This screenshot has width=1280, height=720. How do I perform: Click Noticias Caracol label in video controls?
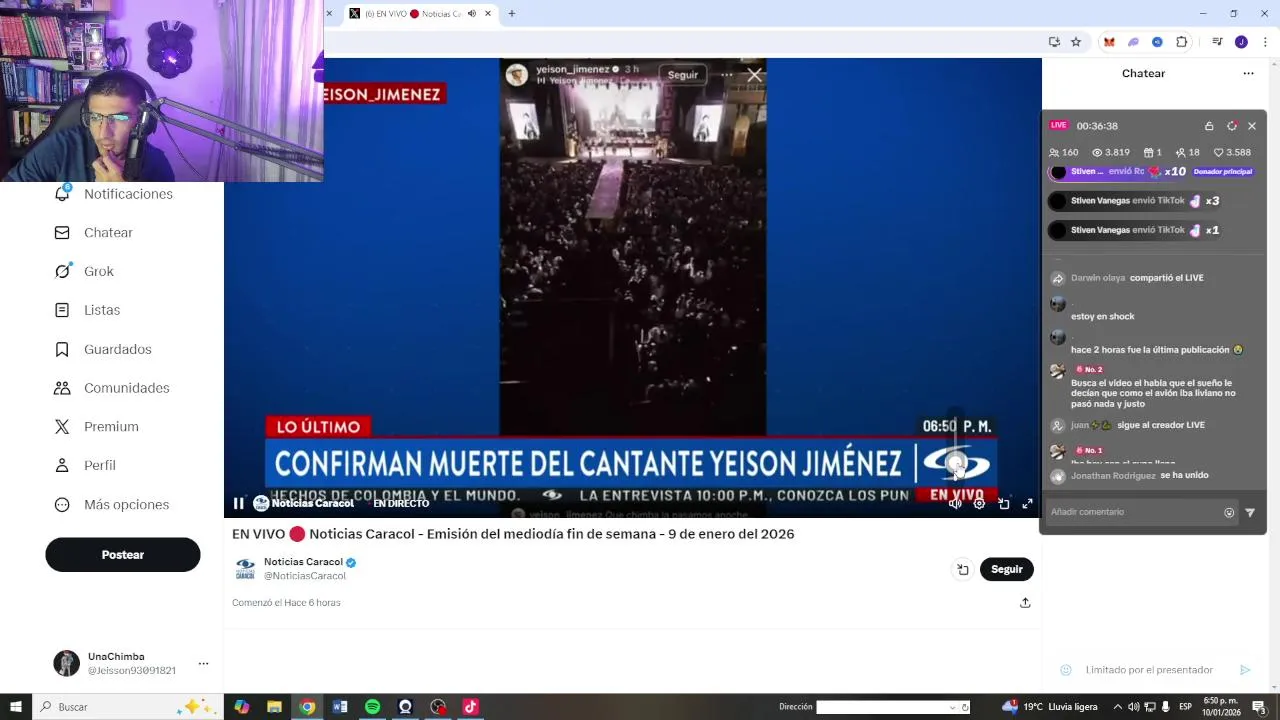point(312,504)
